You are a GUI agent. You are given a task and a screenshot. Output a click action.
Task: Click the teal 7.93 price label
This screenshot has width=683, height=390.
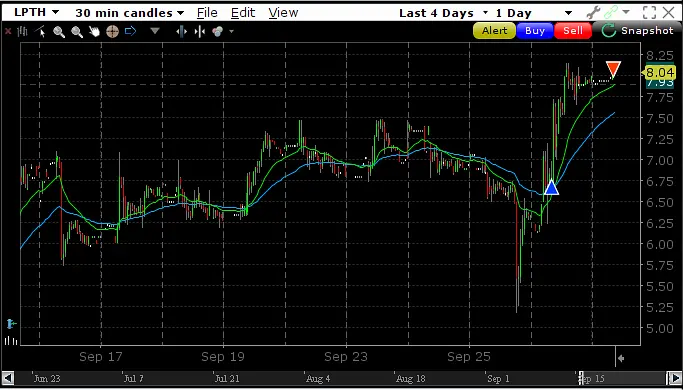point(660,83)
